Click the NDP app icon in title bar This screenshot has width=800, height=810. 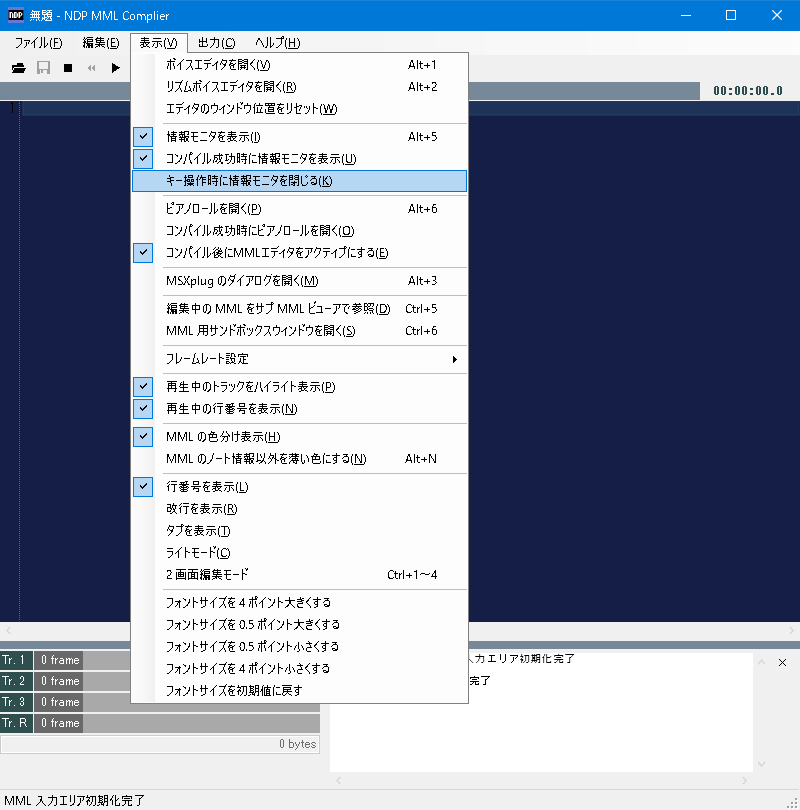tap(16, 15)
